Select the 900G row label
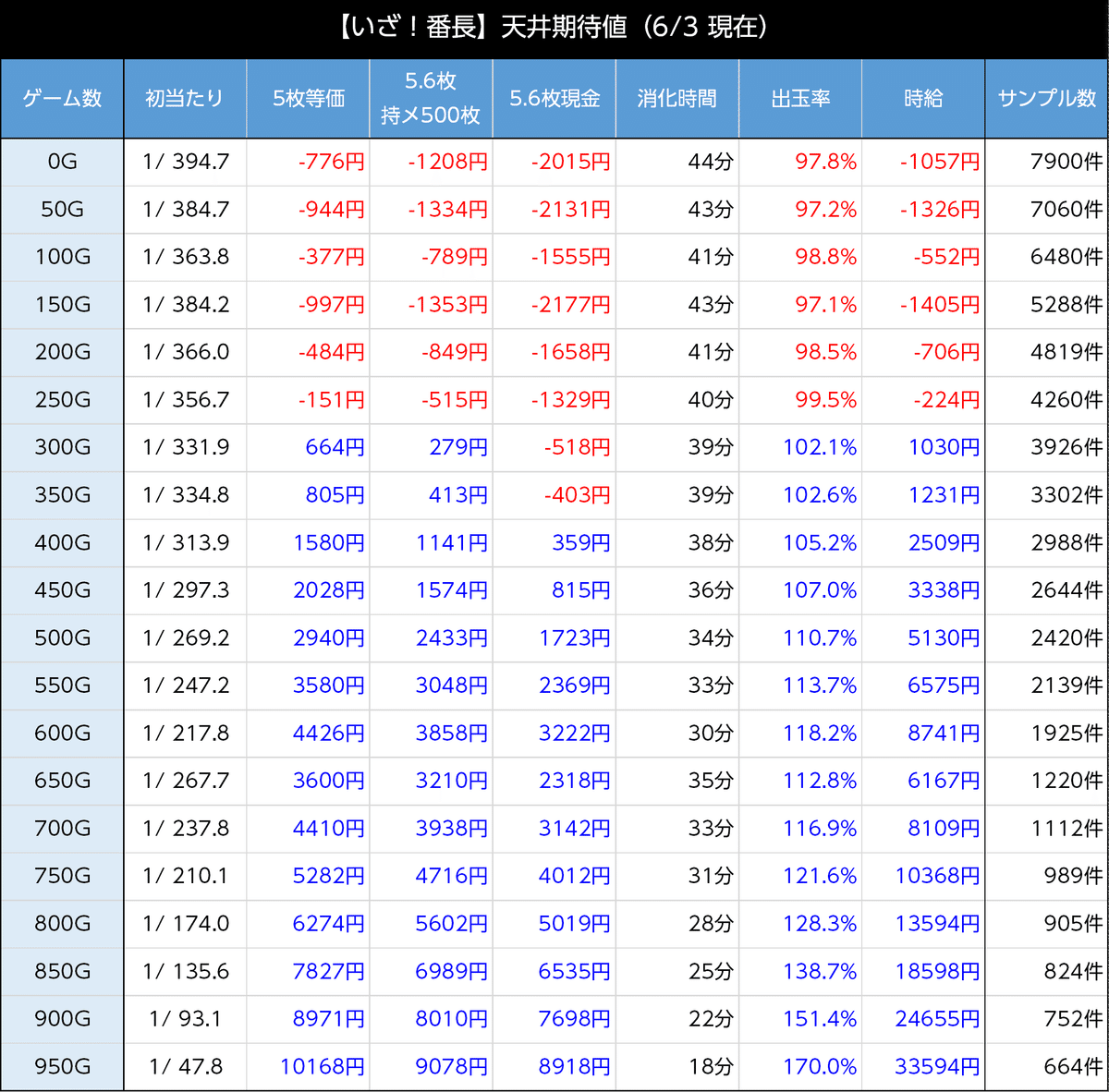 [x=62, y=1019]
